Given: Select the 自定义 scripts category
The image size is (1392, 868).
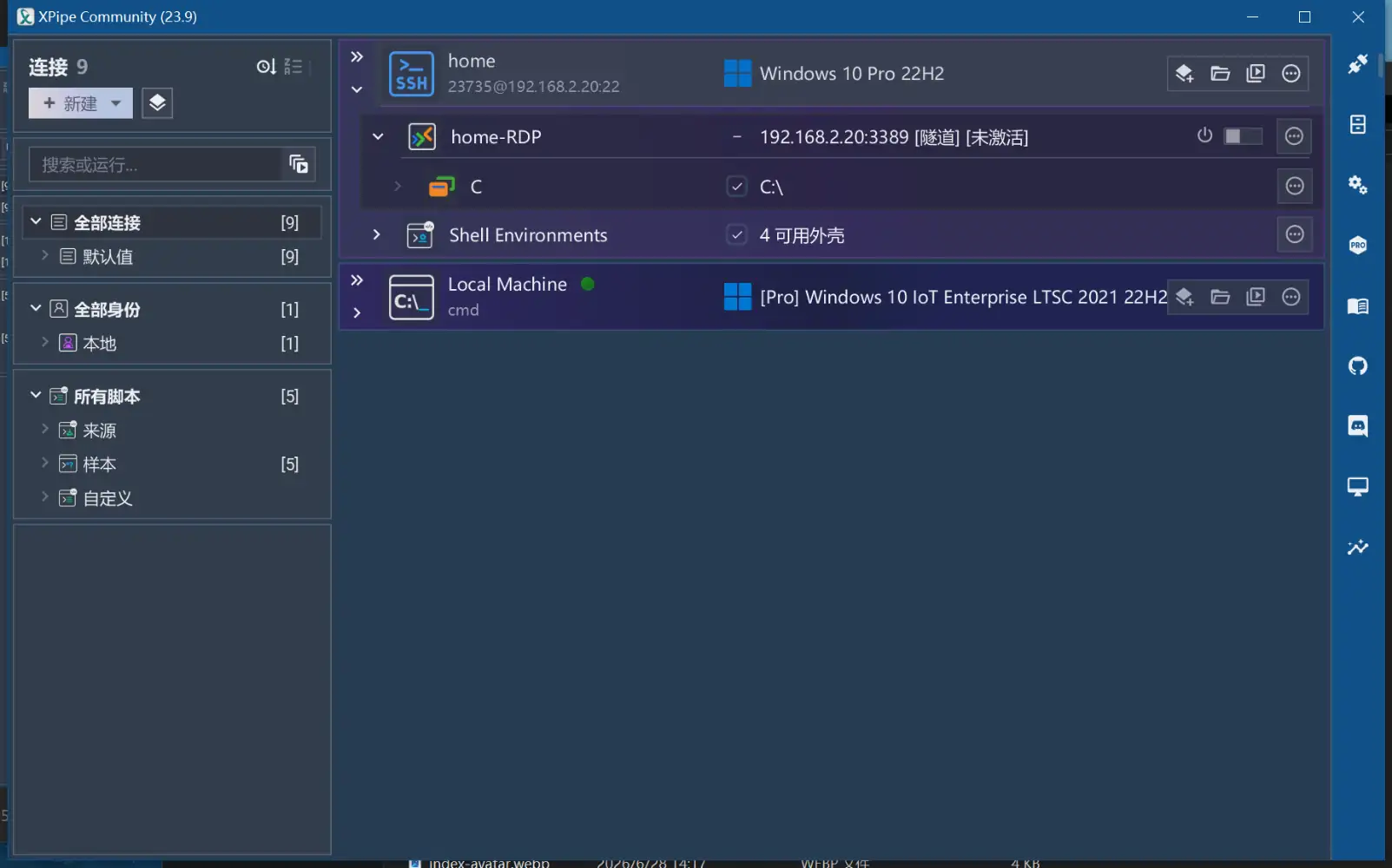Looking at the screenshot, I should pos(172,498).
